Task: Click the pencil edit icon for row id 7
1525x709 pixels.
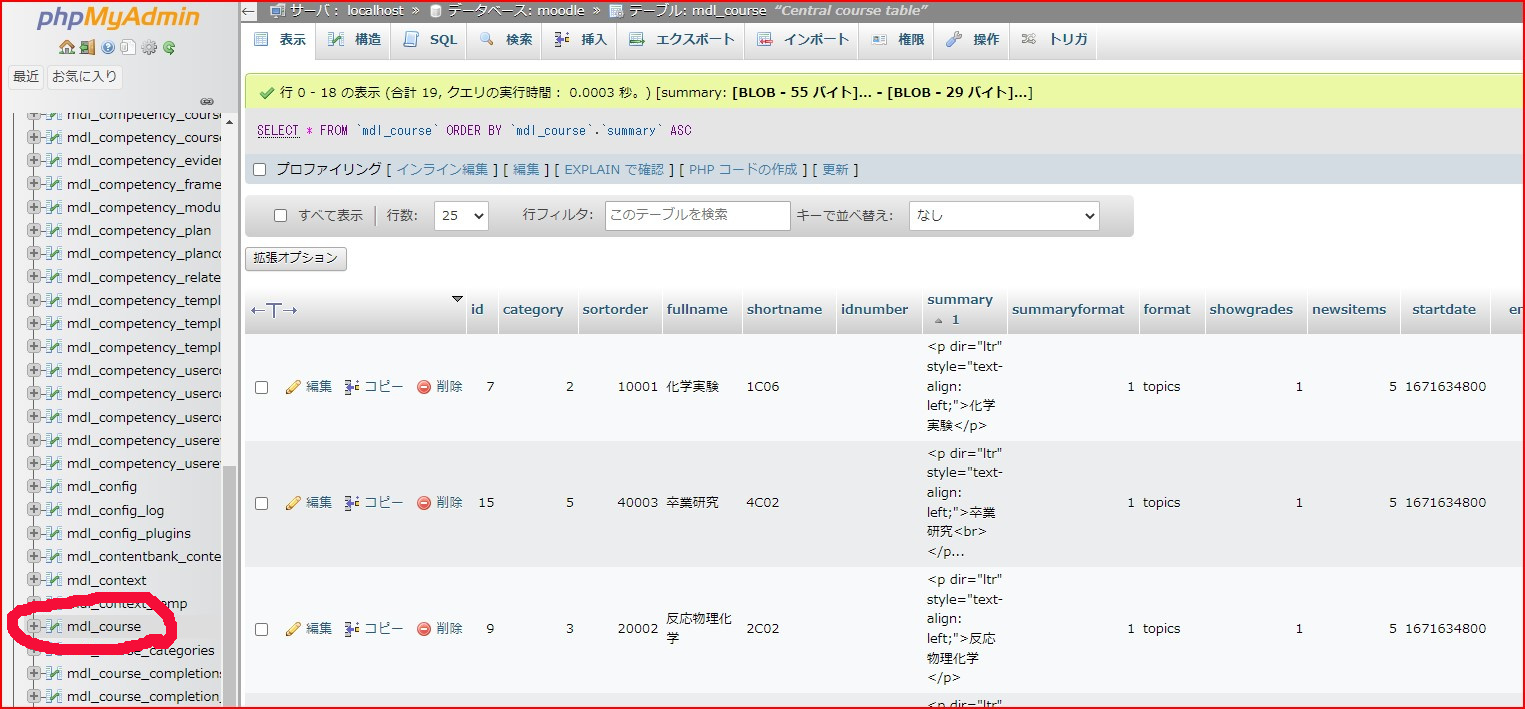Action: pyautogui.click(x=293, y=387)
